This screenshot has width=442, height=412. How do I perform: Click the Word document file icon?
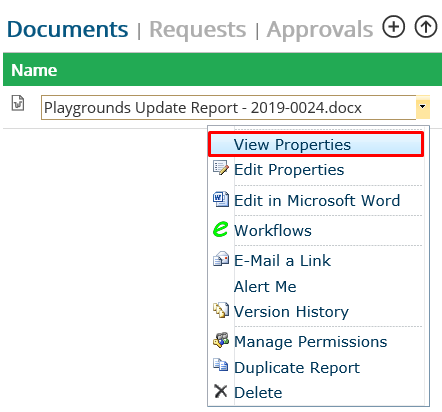point(18,103)
